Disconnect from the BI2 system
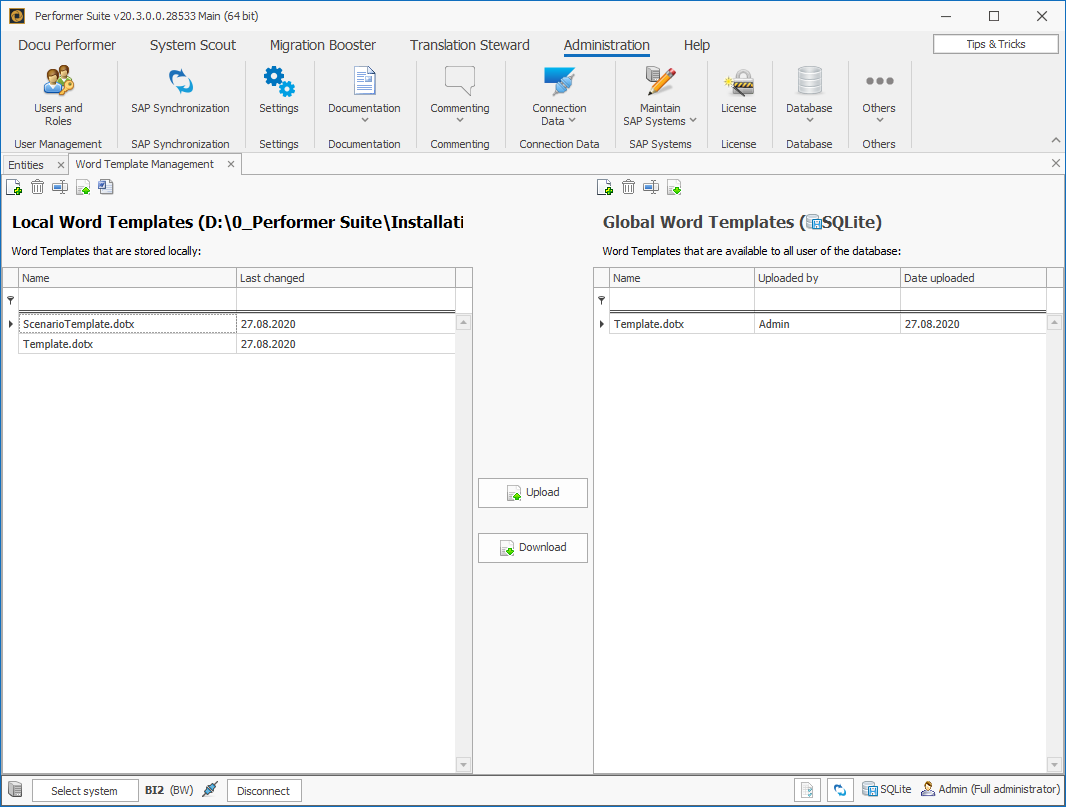This screenshot has height=807, width=1066. [264, 790]
